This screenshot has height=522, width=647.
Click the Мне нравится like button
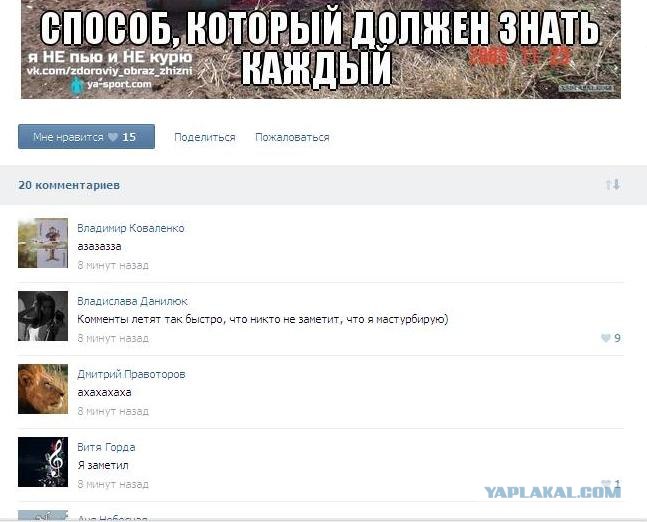(86, 137)
